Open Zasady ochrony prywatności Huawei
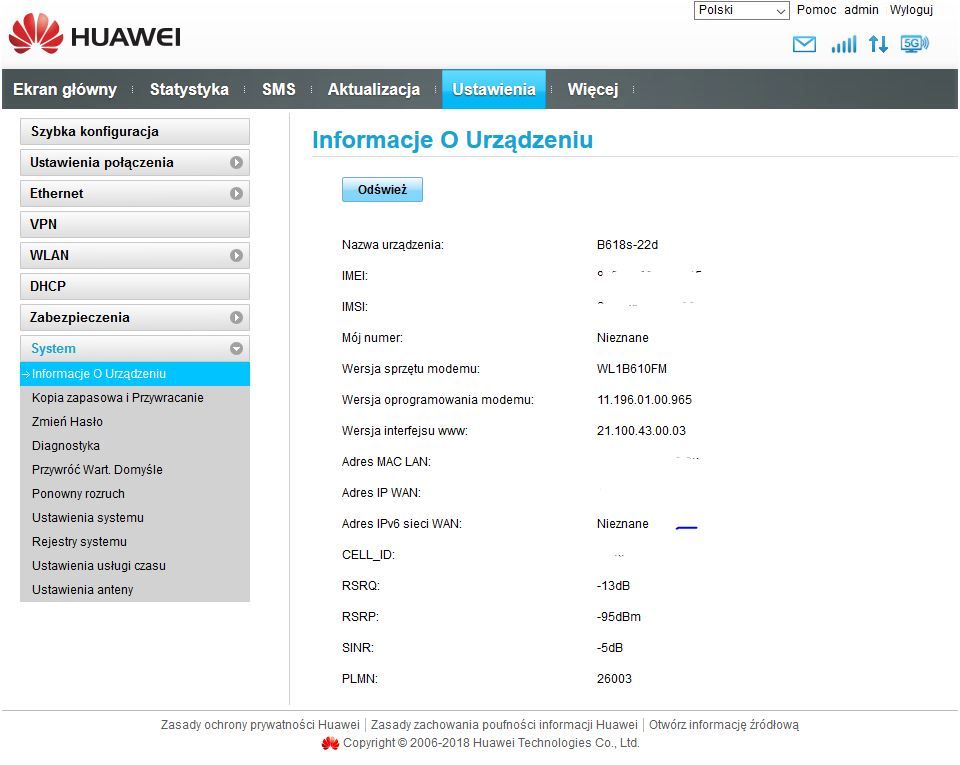 [x=261, y=724]
